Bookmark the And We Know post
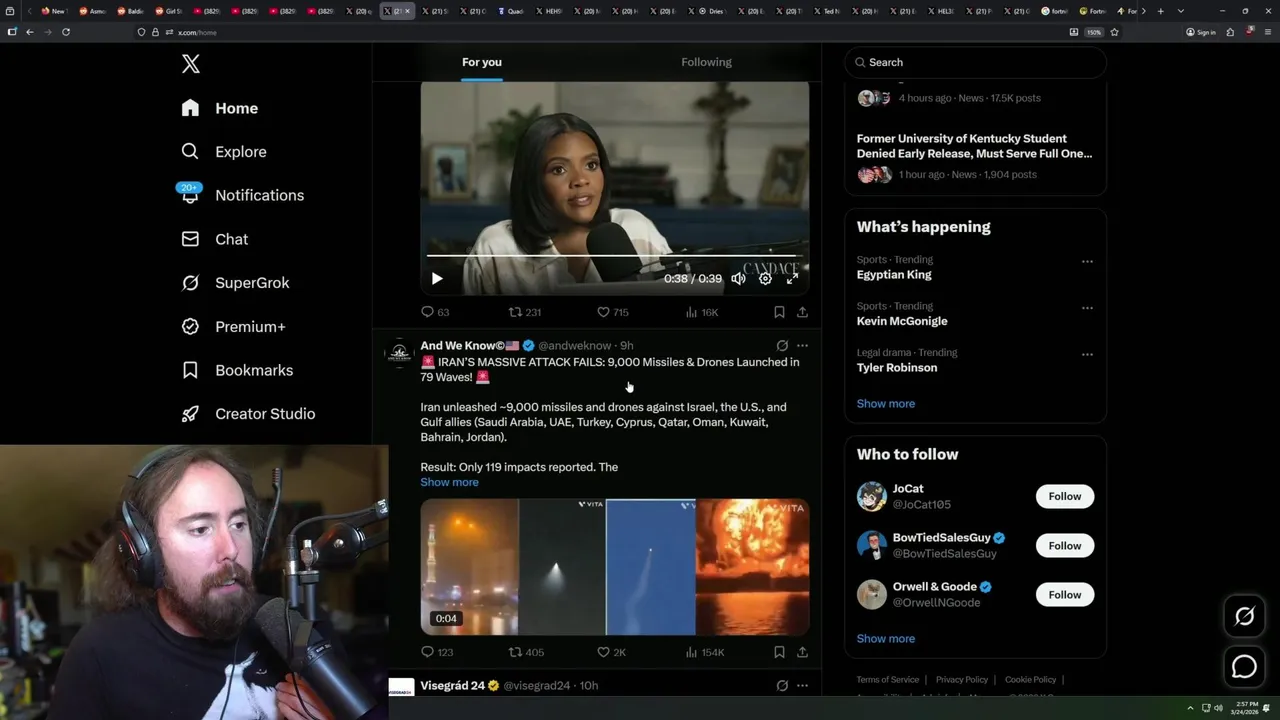 [x=779, y=652]
